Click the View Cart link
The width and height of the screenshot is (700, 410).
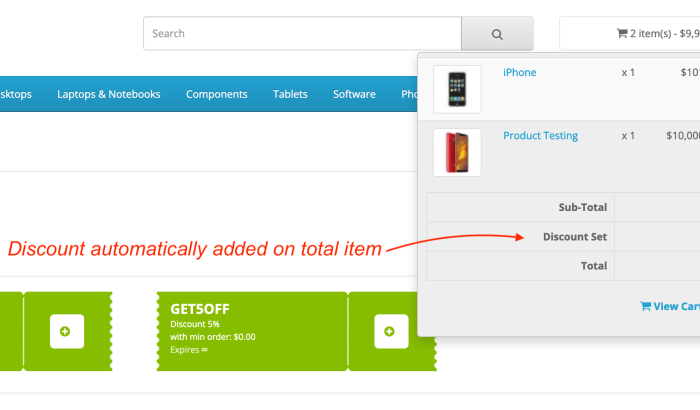[670, 306]
